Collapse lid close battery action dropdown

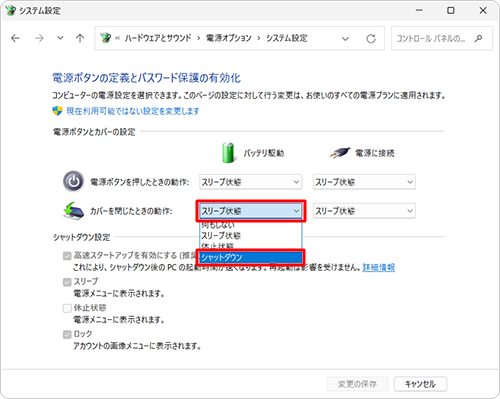tap(251, 211)
